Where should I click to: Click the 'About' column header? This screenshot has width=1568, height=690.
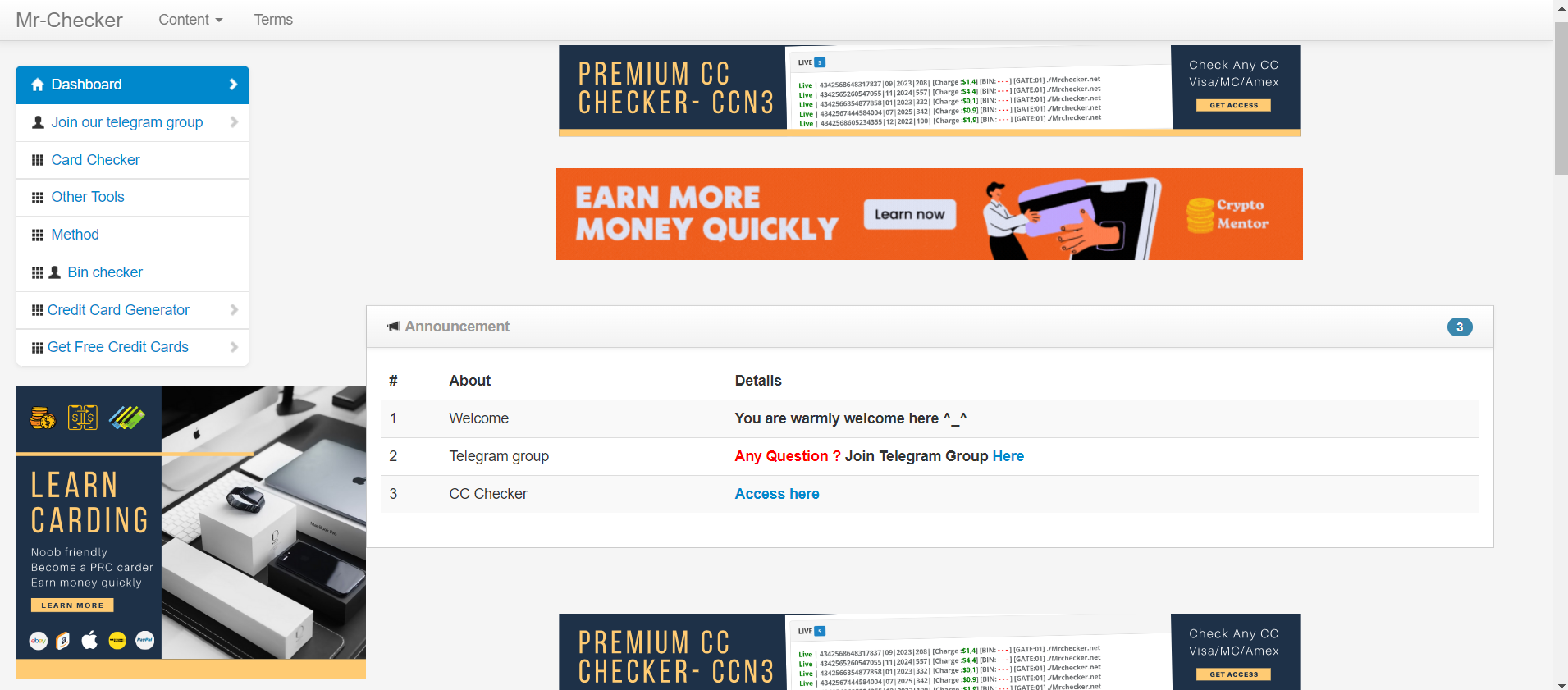click(470, 381)
